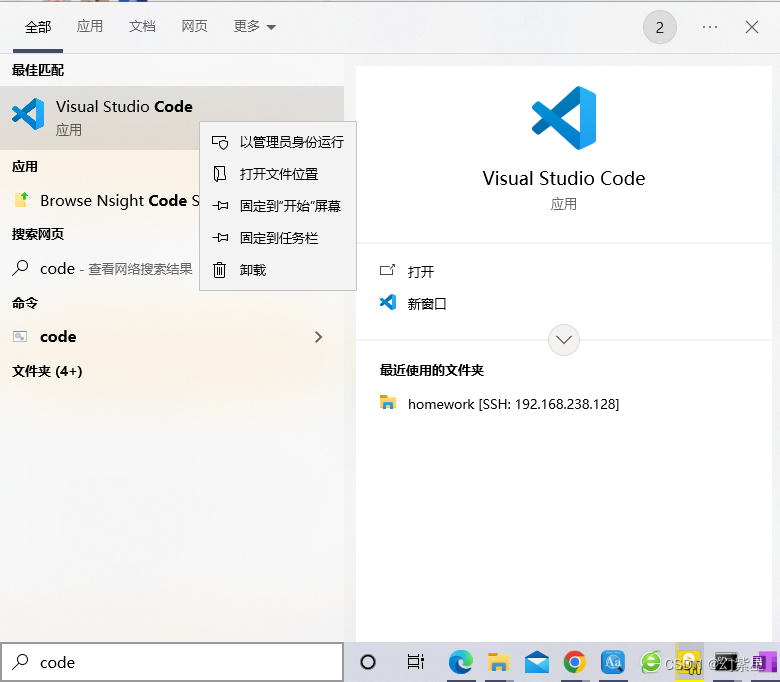The height and width of the screenshot is (682, 780).
Task: Click the large VS Code logo in preview
Action: (564, 118)
